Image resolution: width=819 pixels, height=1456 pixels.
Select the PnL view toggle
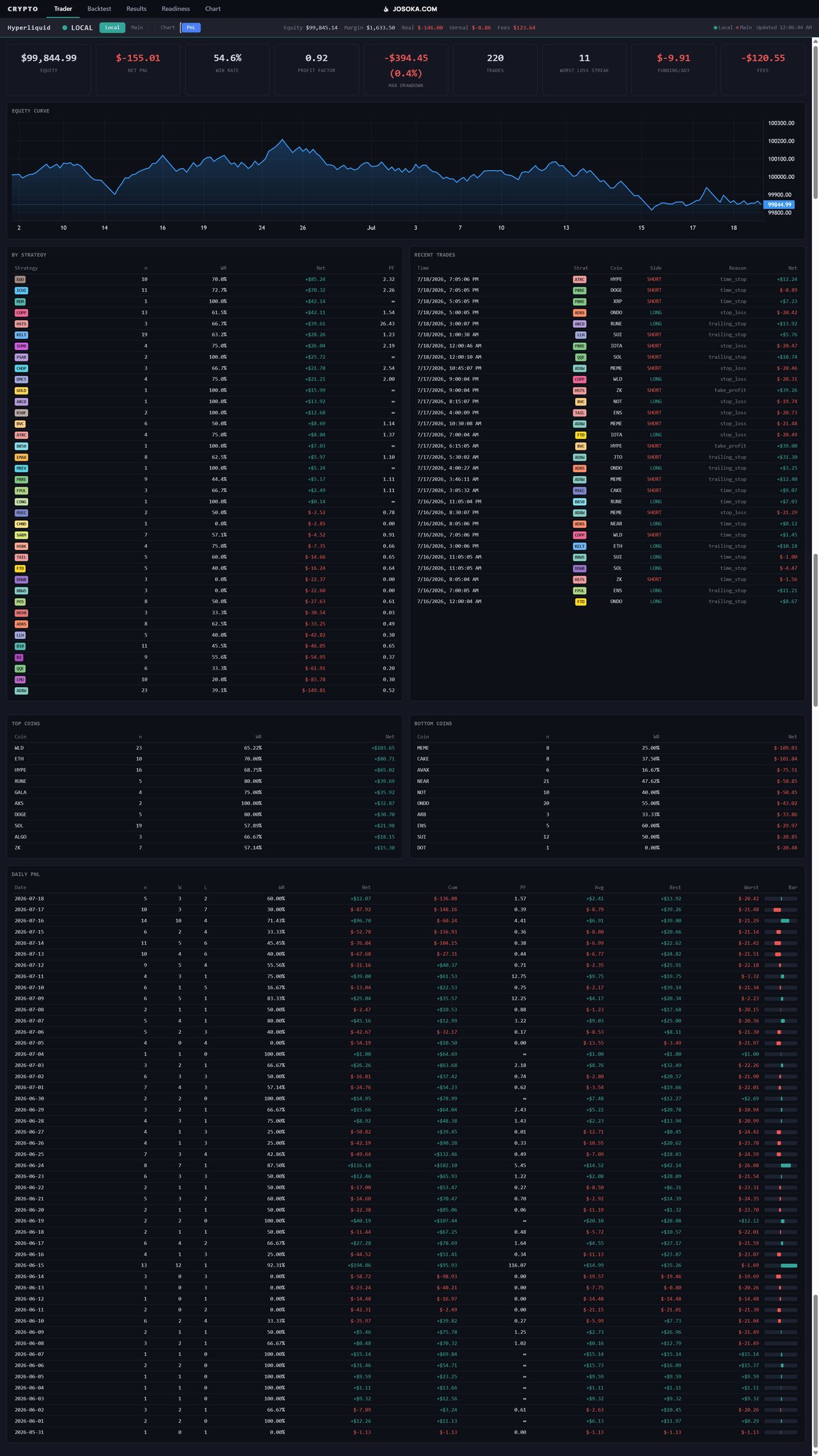(x=191, y=28)
